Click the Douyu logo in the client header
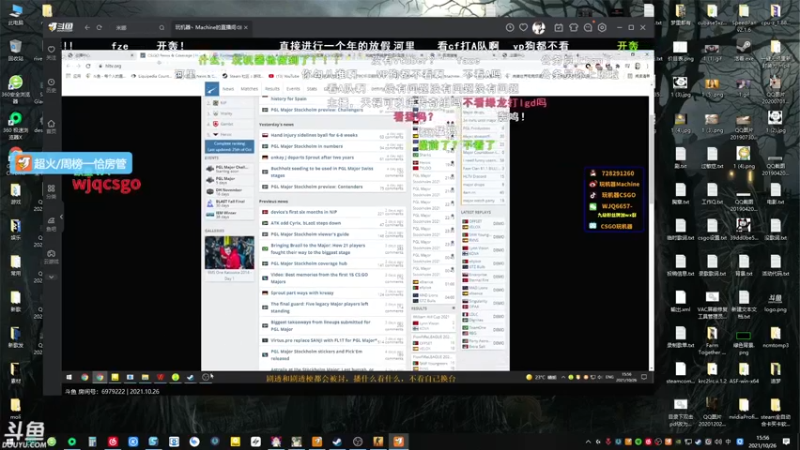 point(61,27)
